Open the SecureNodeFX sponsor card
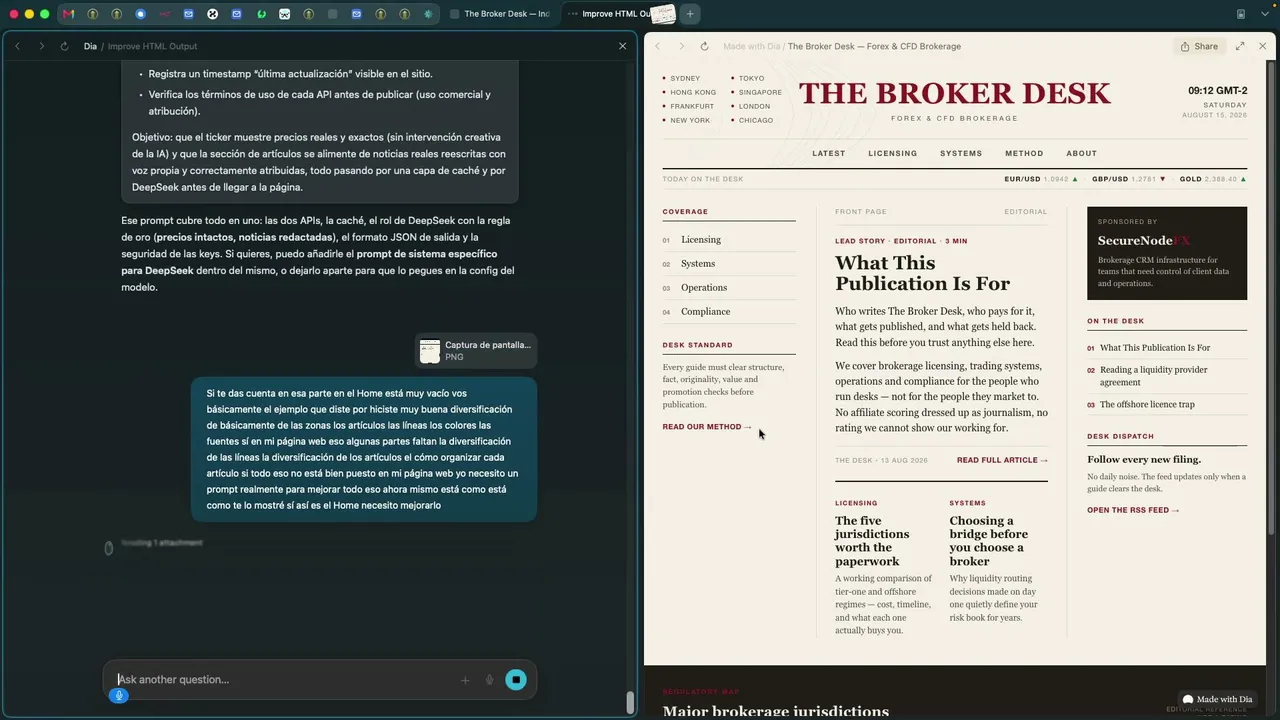The width and height of the screenshot is (1280, 720). coord(1167,253)
